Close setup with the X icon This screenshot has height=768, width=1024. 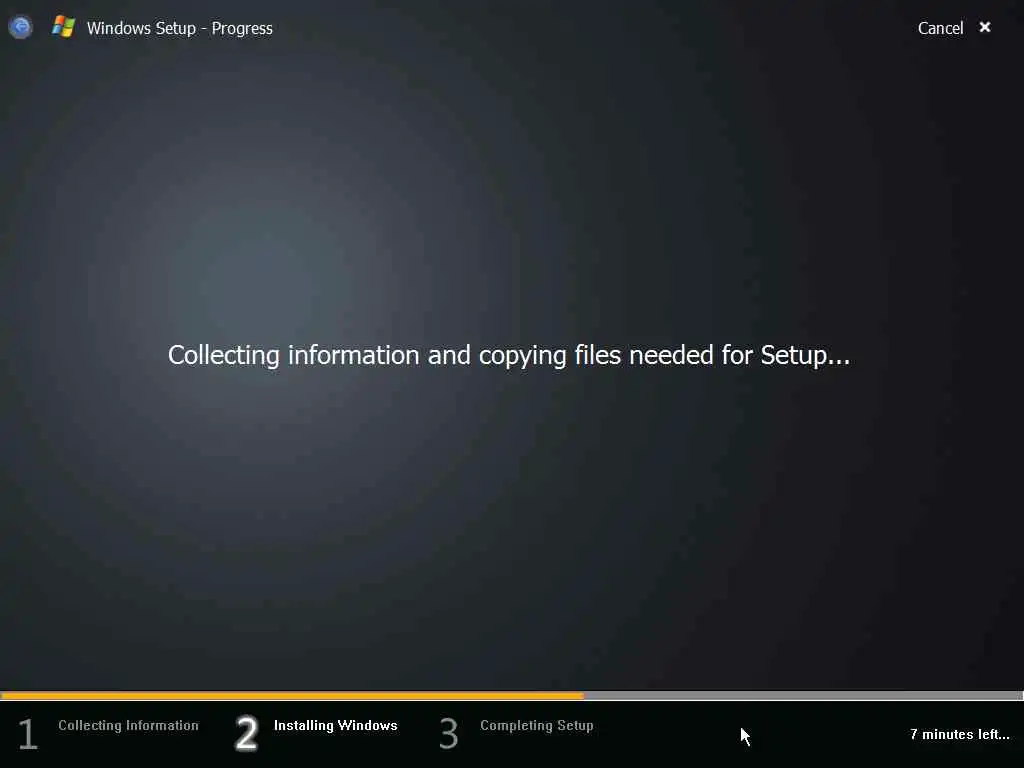(985, 27)
